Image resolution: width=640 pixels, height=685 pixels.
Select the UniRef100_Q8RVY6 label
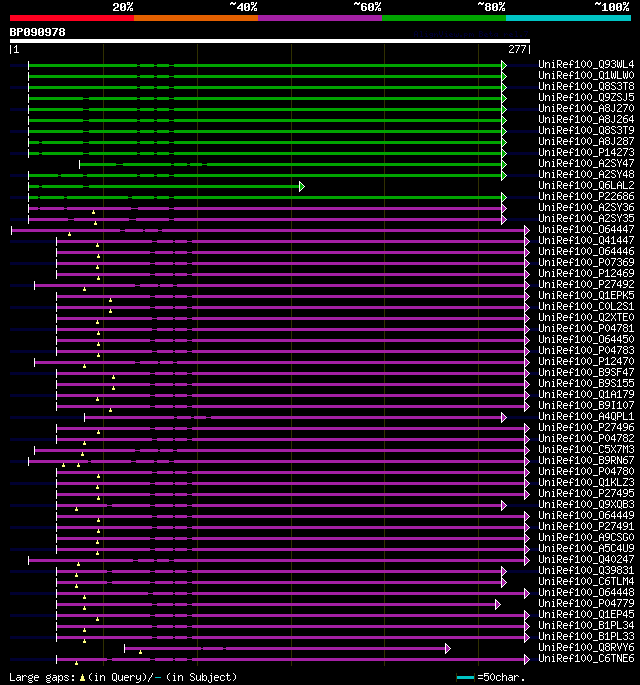(x=586, y=647)
